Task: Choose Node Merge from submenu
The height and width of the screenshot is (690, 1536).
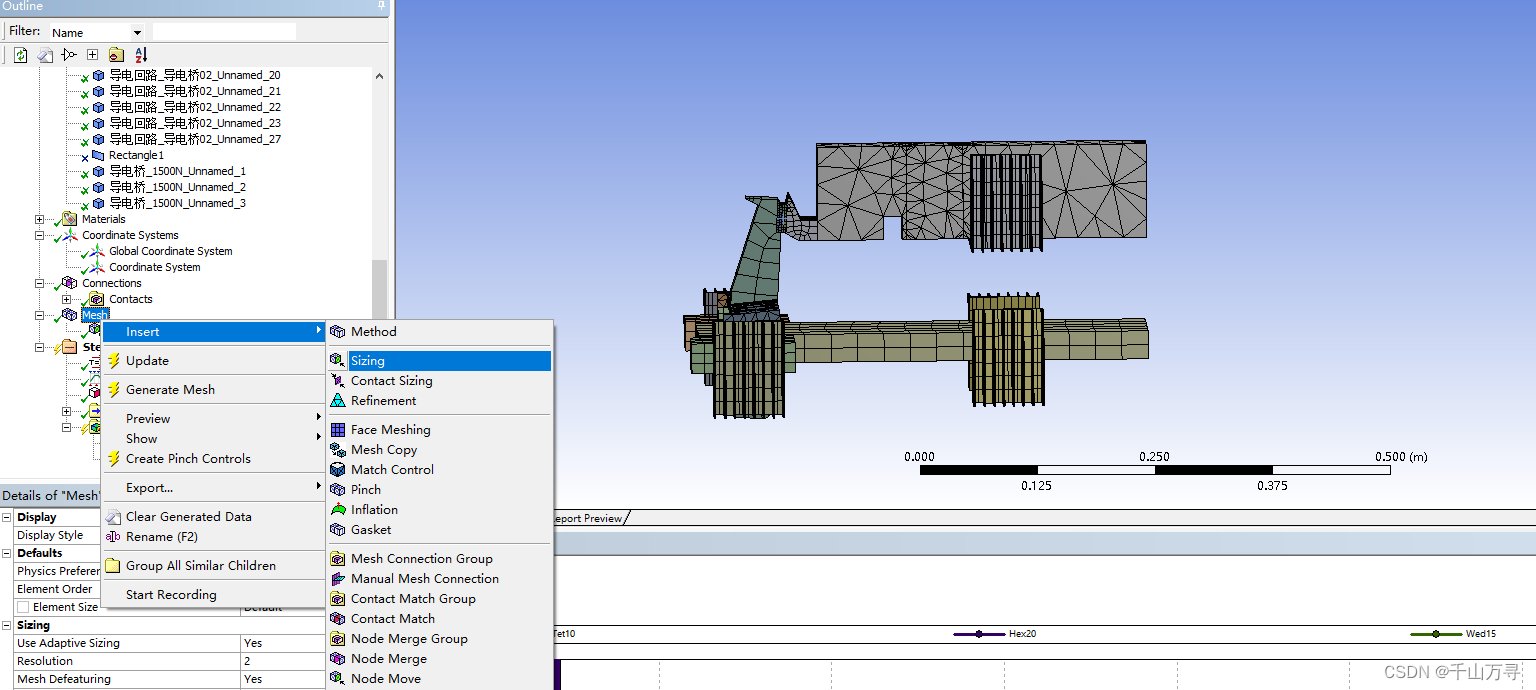Action: [x=439, y=659]
